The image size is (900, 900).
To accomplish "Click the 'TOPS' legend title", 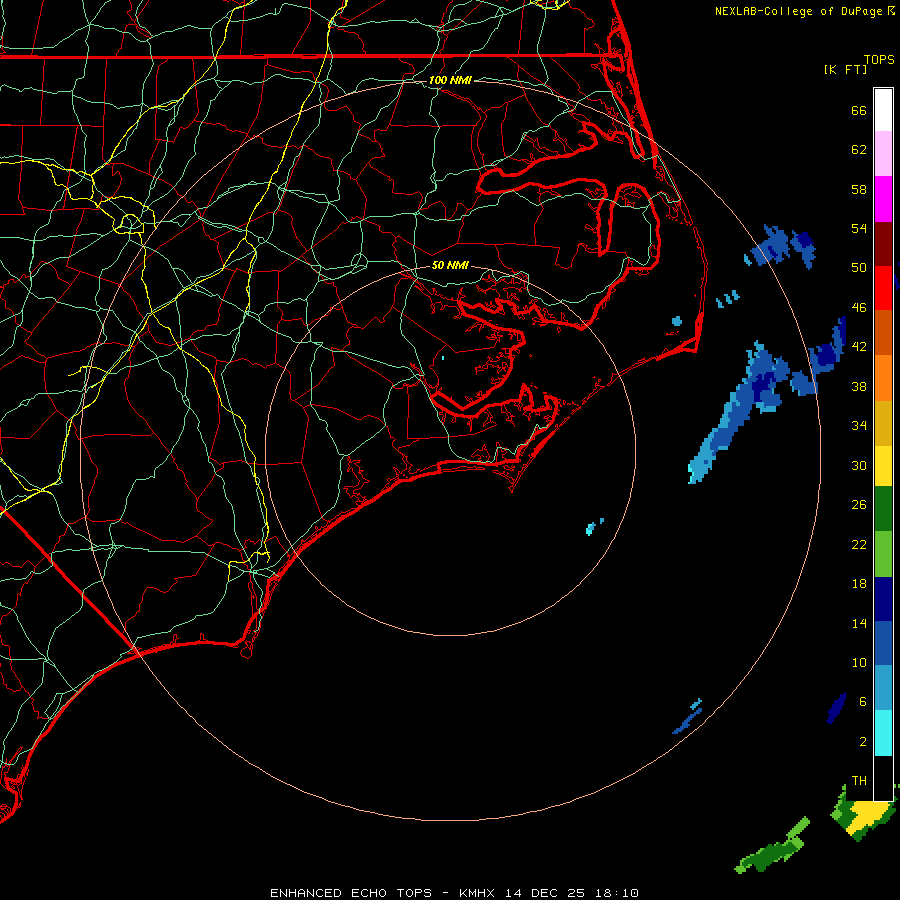I will (x=879, y=59).
